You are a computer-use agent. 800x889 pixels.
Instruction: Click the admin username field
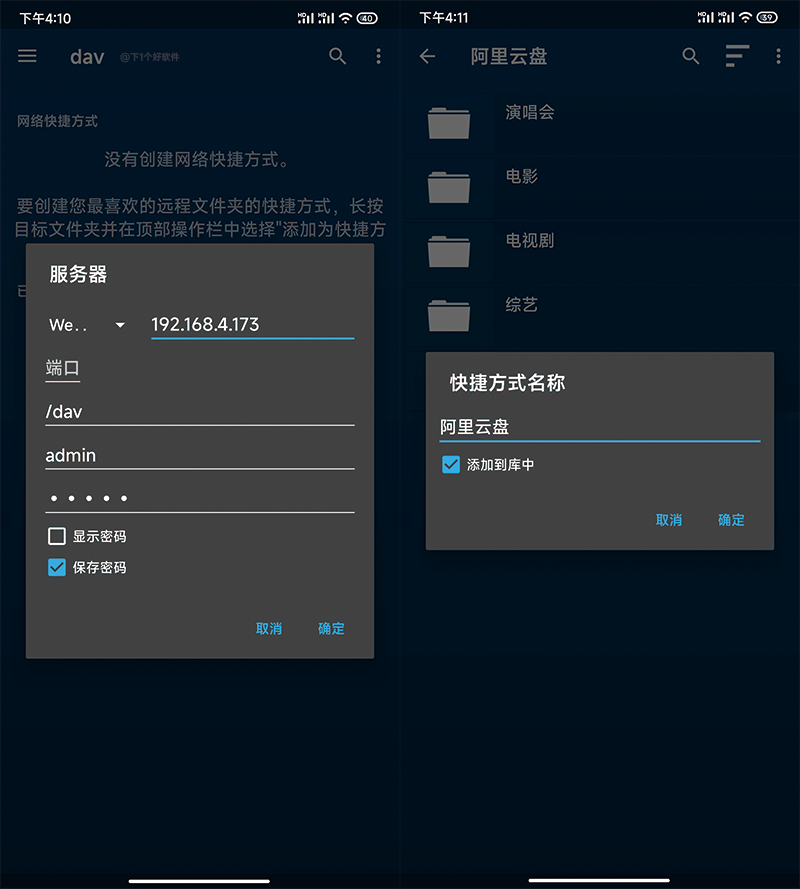pos(200,455)
